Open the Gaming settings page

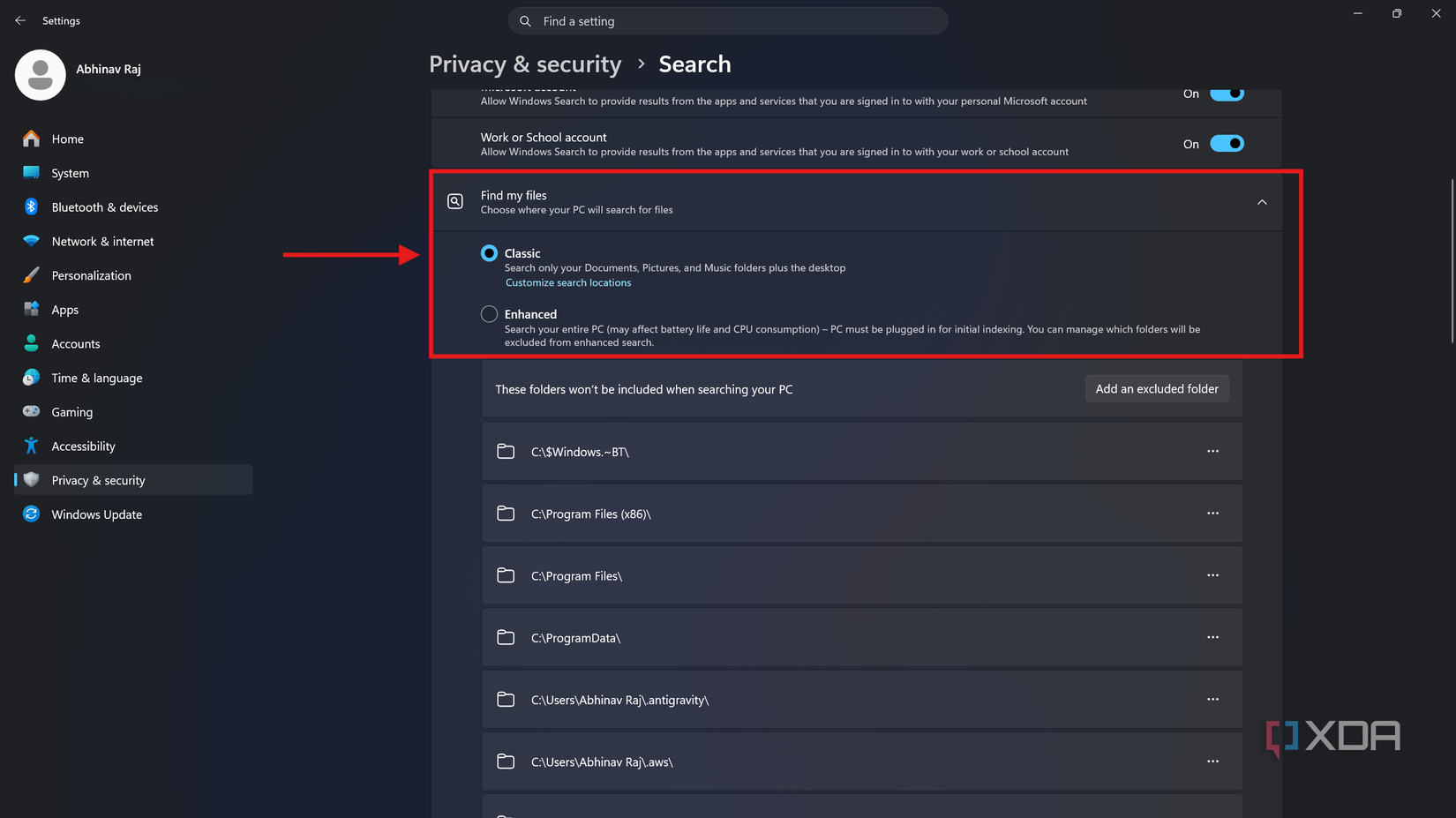click(x=133, y=411)
